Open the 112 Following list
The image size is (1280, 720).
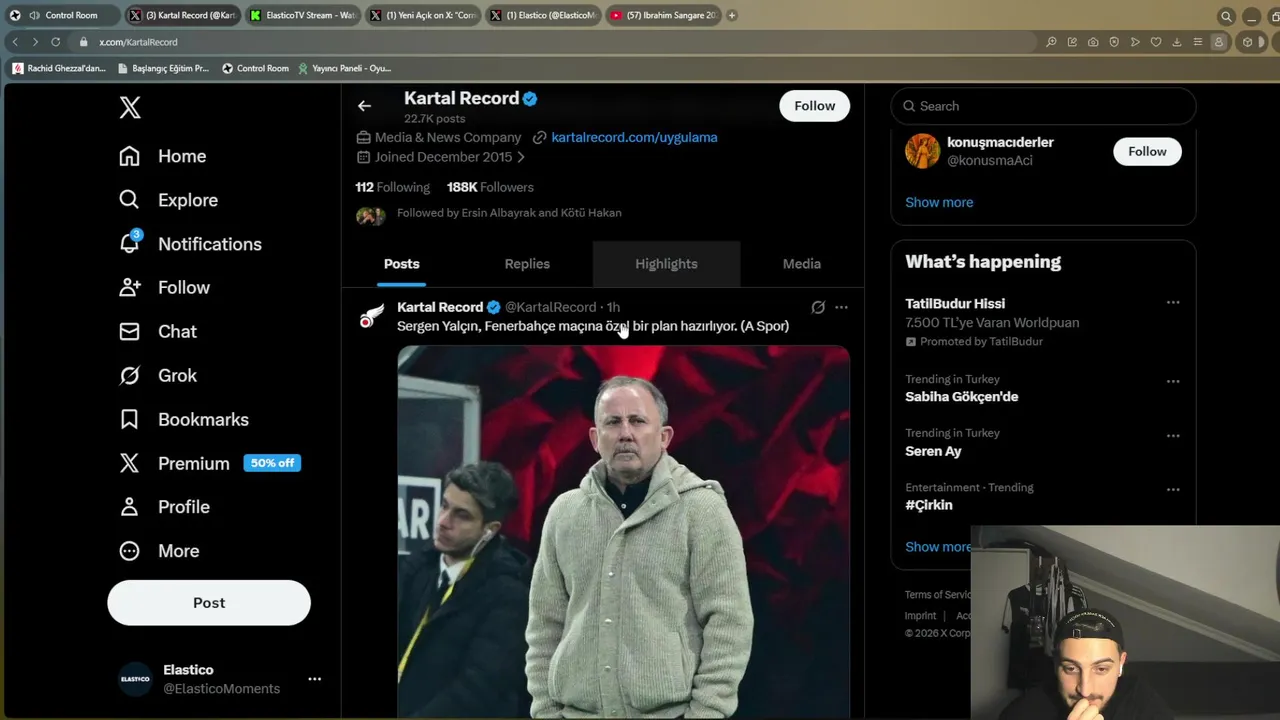point(392,187)
